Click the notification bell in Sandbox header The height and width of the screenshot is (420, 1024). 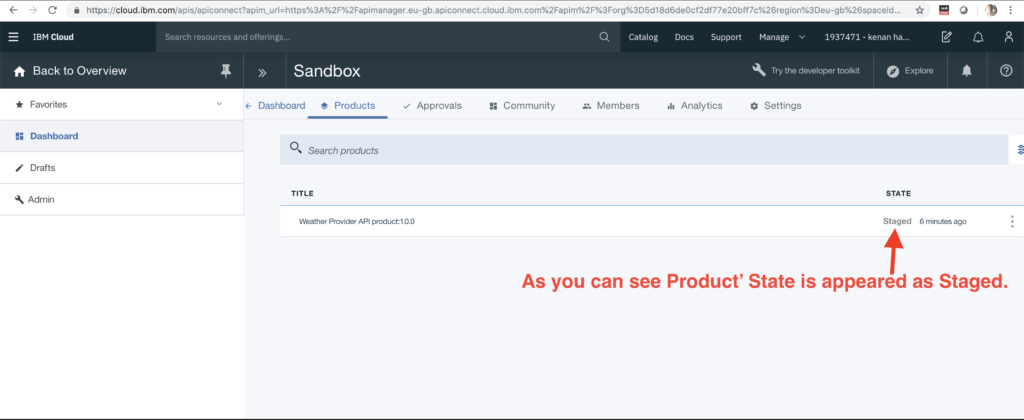(x=966, y=71)
